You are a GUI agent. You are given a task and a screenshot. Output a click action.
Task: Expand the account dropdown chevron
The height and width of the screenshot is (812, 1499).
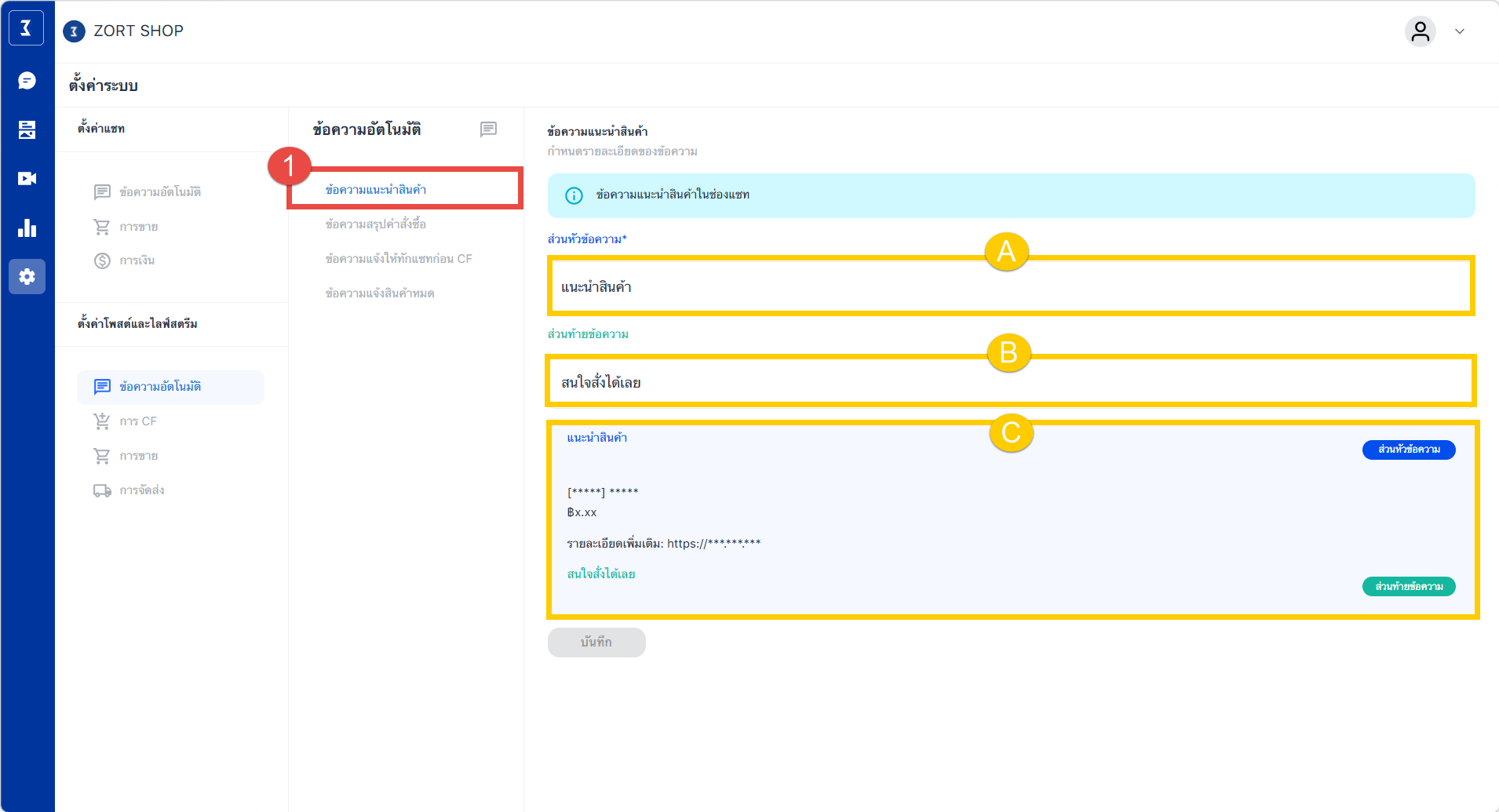pyautogui.click(x=1460, y=31)
